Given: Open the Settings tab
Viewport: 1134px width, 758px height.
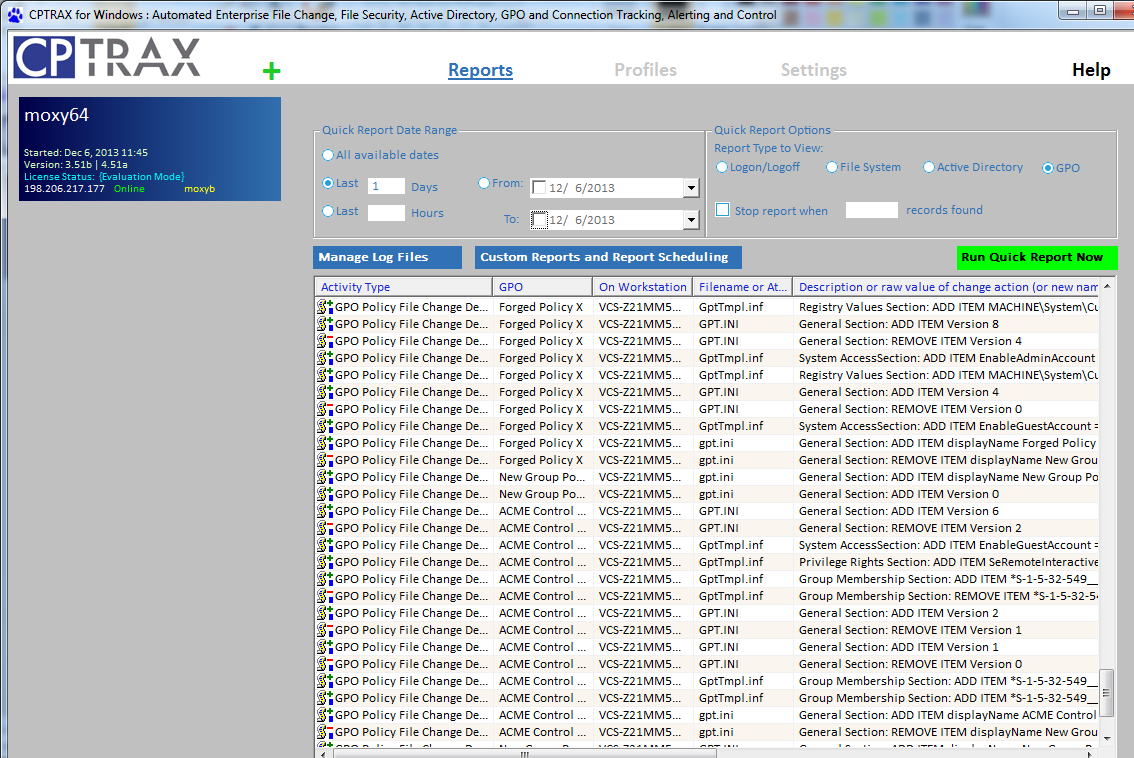Looking at the screenshot, I should (813, 70).
